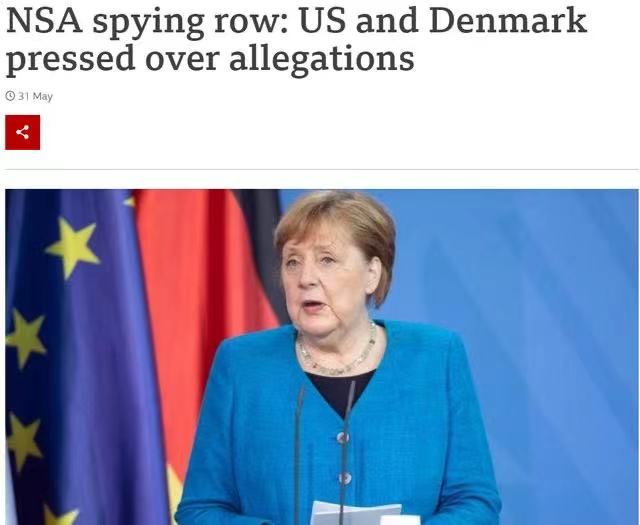Click the clock icon beside the date
Image resolution: width=640 pixels, height=525 pixels.
[10, 96]
